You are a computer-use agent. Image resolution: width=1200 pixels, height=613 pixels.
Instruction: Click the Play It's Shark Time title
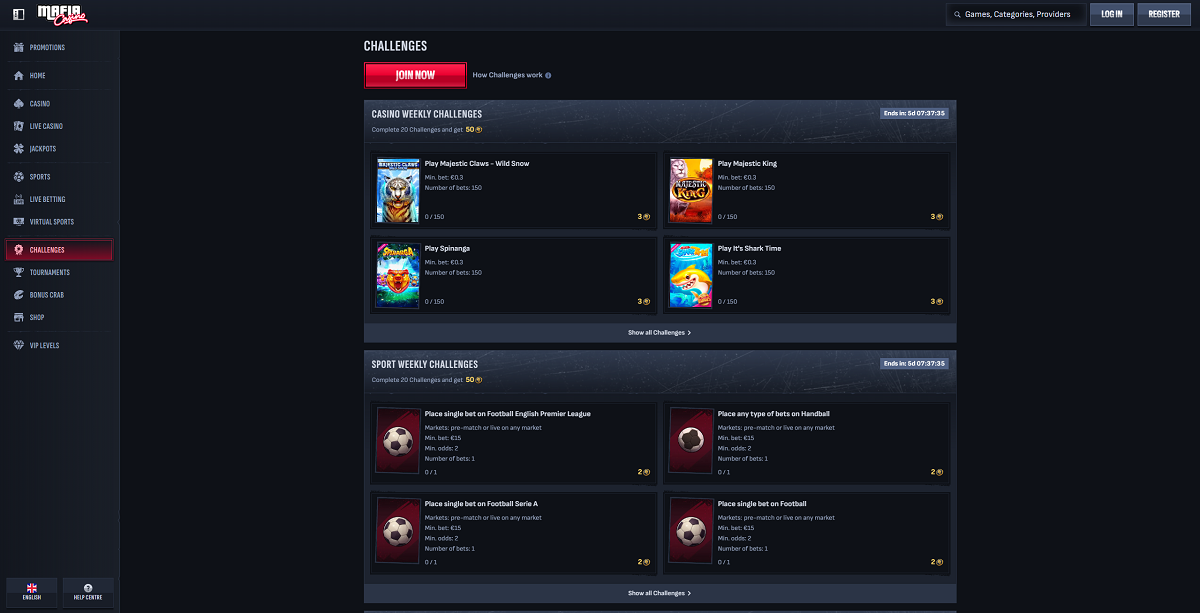coord(749,248)
